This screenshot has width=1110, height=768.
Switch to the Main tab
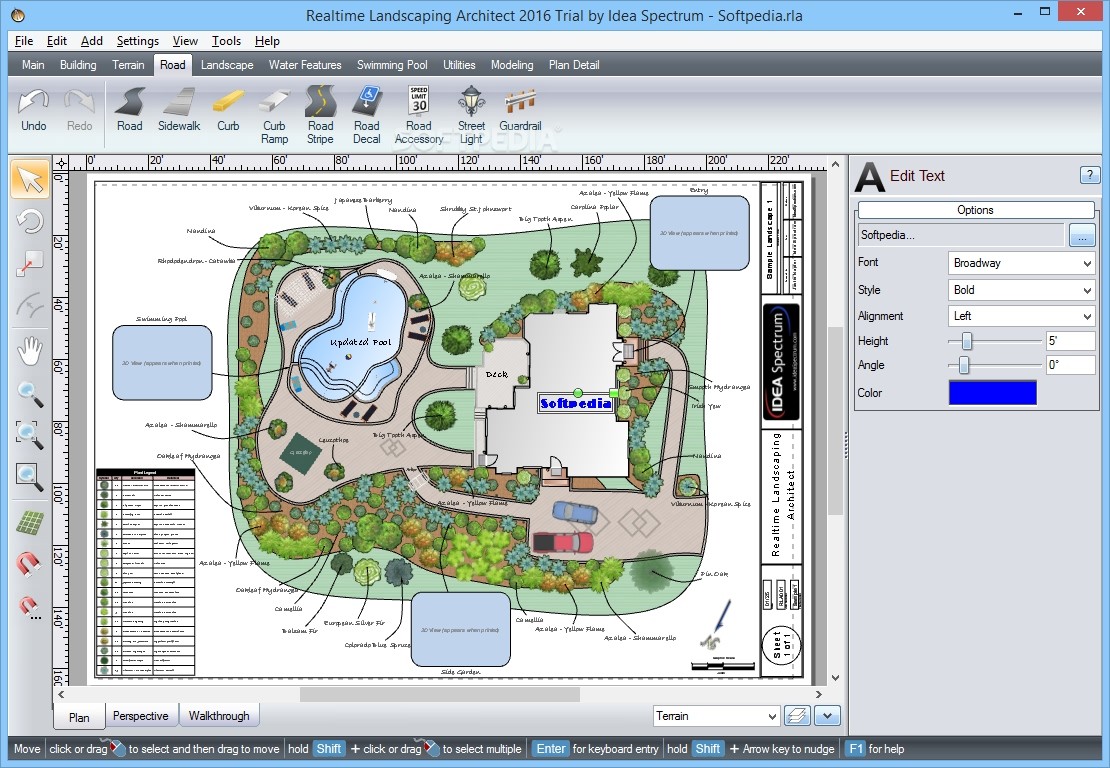coord(33,64)
